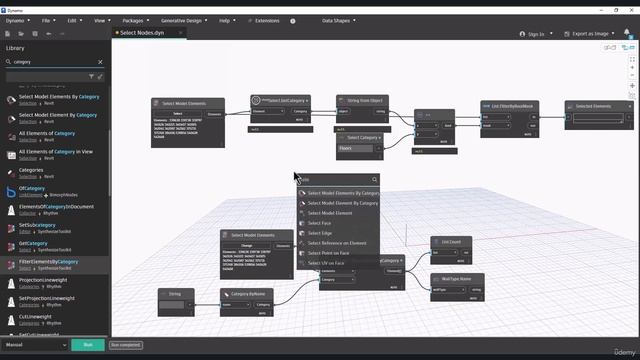Viewport: 640px width, 360px height.
Task: Click the OfCategory BimorphNodes icon
Action: pos(11,191)
